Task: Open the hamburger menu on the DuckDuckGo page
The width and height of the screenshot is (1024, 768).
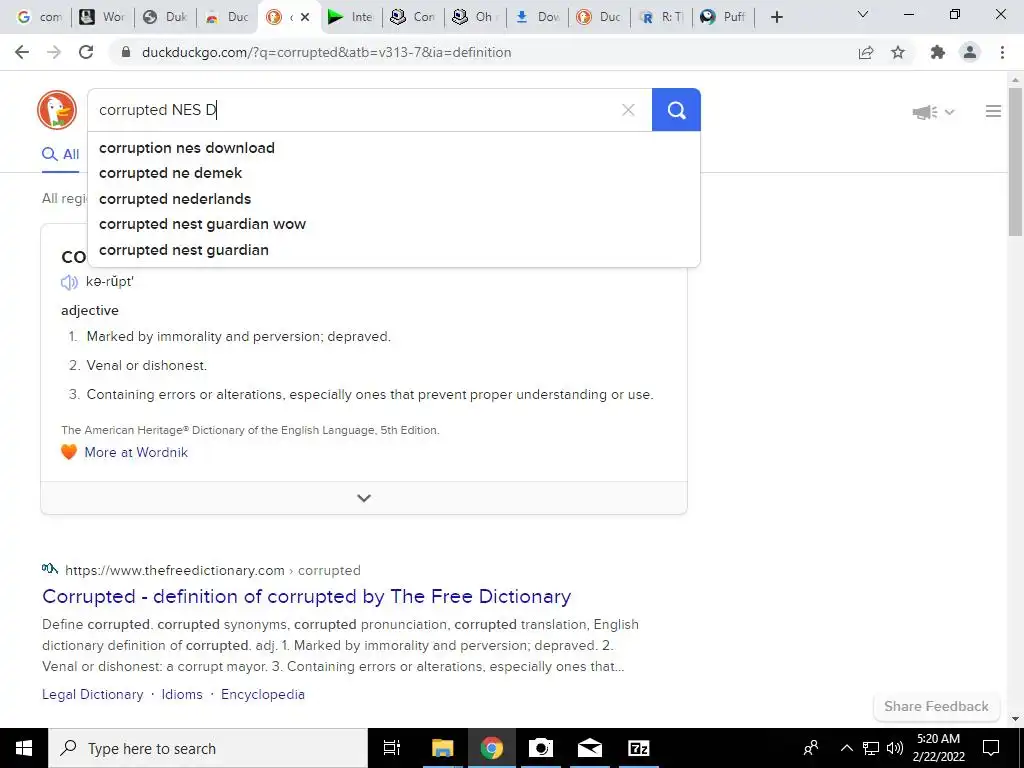Action: coord(993,112)
